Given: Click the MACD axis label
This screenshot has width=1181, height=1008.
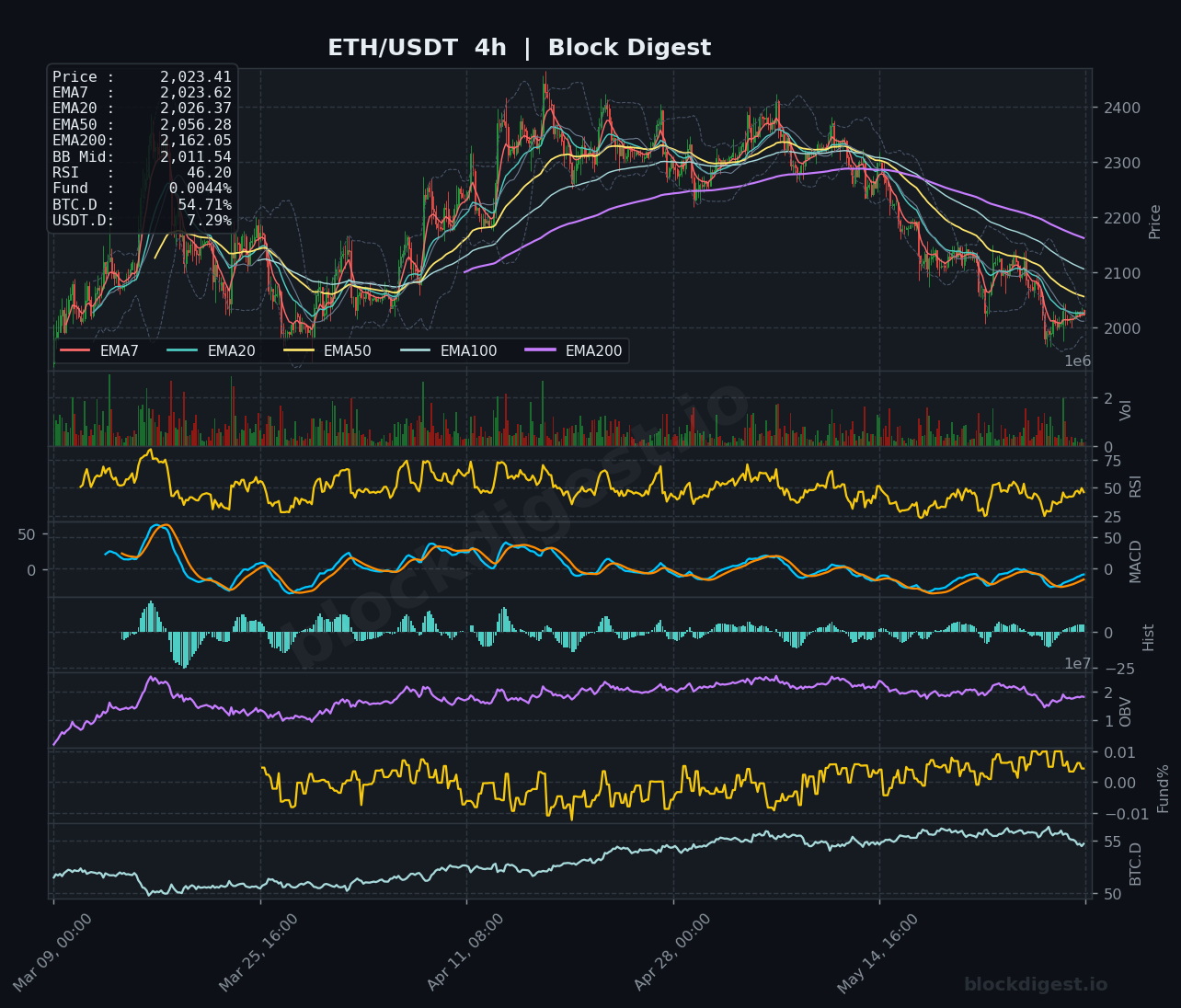Looking at the screenshot, I should [1136, 561].
